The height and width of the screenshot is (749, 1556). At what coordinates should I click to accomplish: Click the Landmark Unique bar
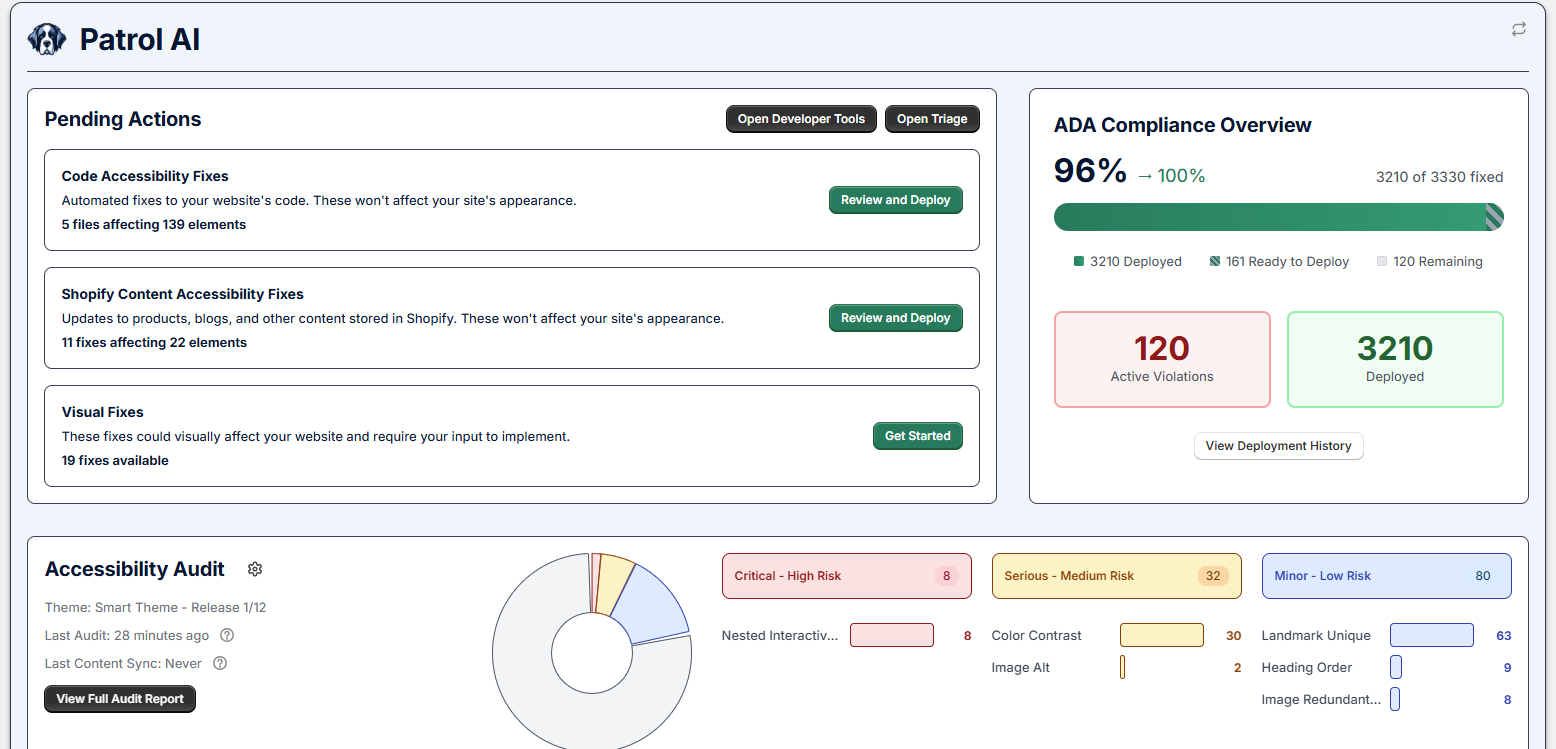click(1431, 635)
